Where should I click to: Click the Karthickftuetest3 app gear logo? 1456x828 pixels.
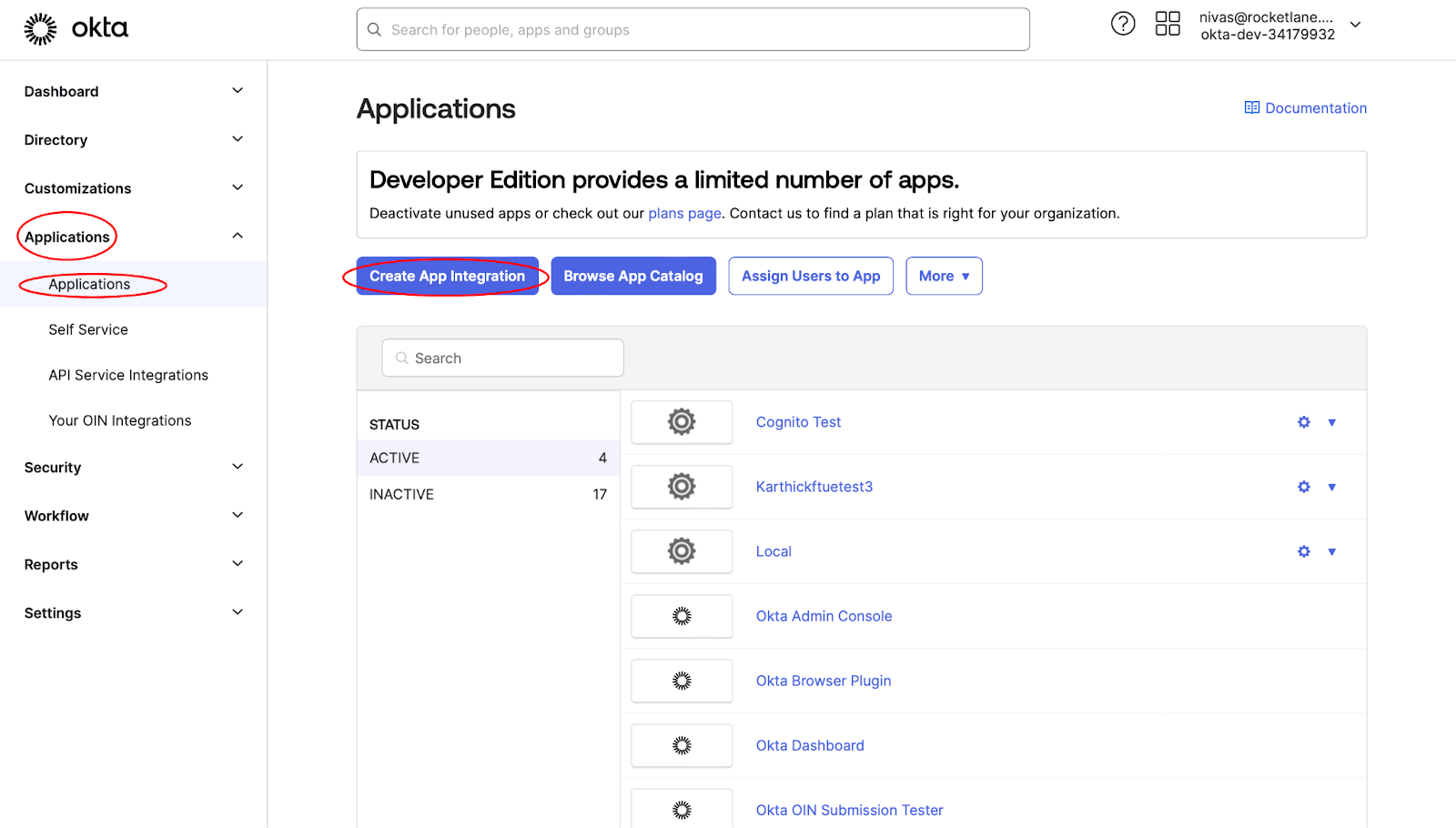pos(682,487)
